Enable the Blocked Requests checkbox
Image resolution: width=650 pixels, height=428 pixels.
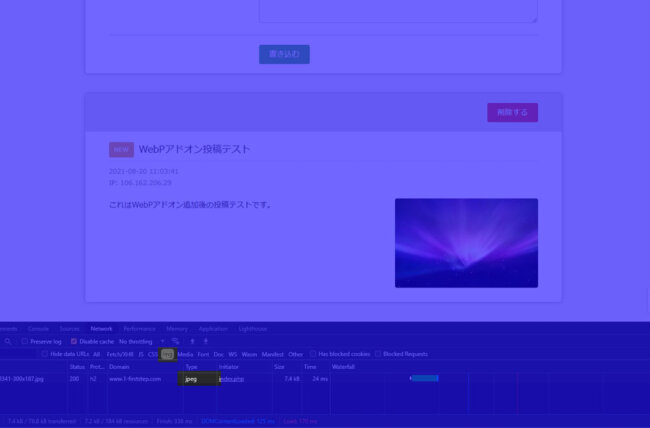(x=378, y=354)
